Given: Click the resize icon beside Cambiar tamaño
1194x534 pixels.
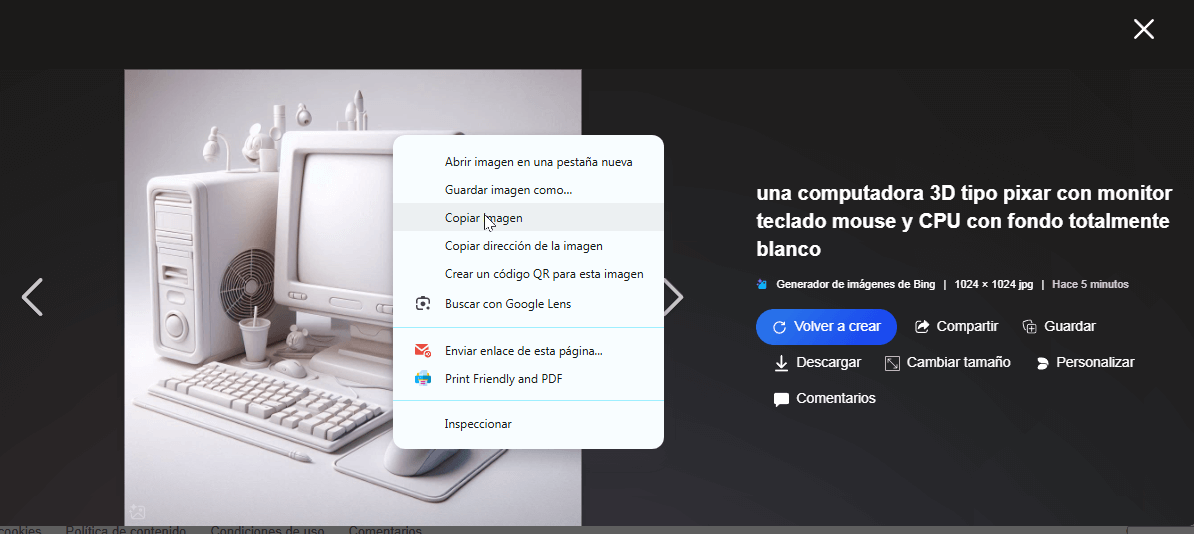Looking at the screenshot, I should [x=892, y=363].
